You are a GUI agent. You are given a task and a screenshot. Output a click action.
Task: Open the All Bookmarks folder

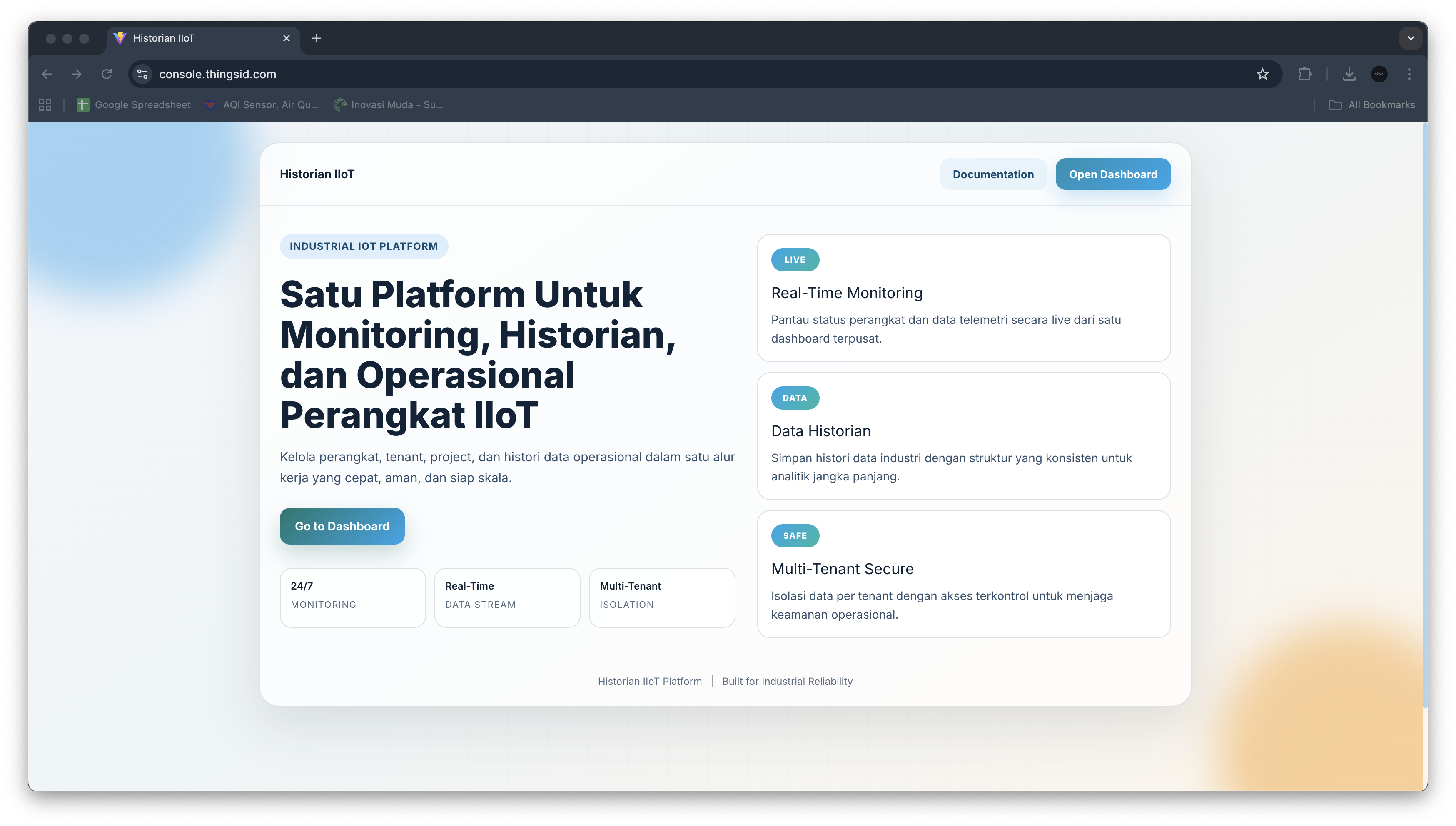(x=1371, y=105)
